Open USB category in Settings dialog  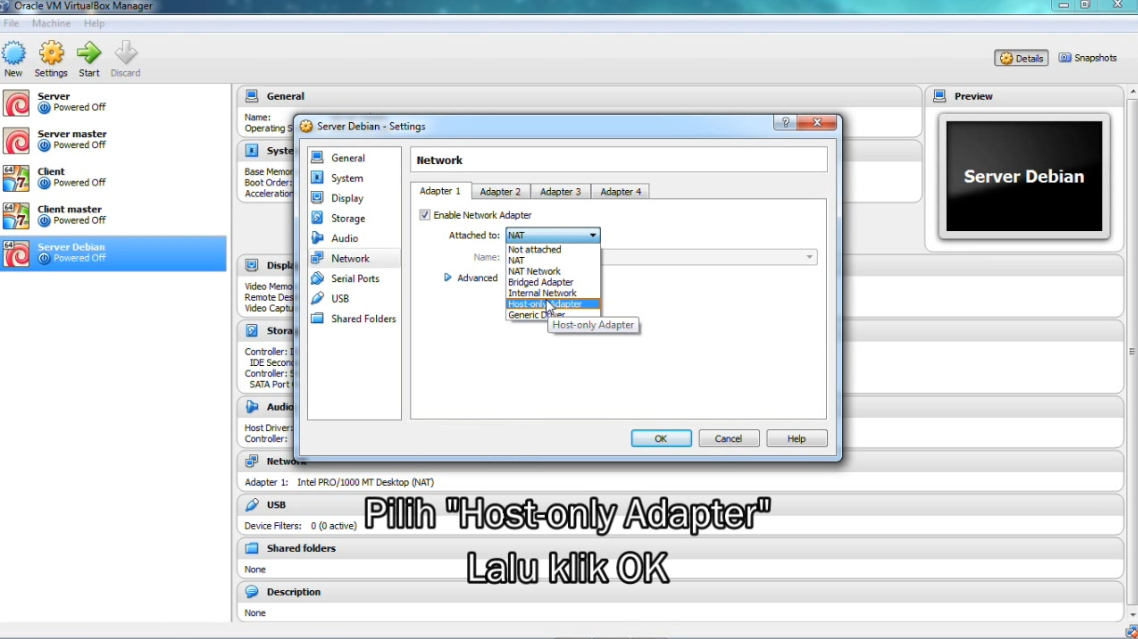pyautogui.click(x=354, y=298)
